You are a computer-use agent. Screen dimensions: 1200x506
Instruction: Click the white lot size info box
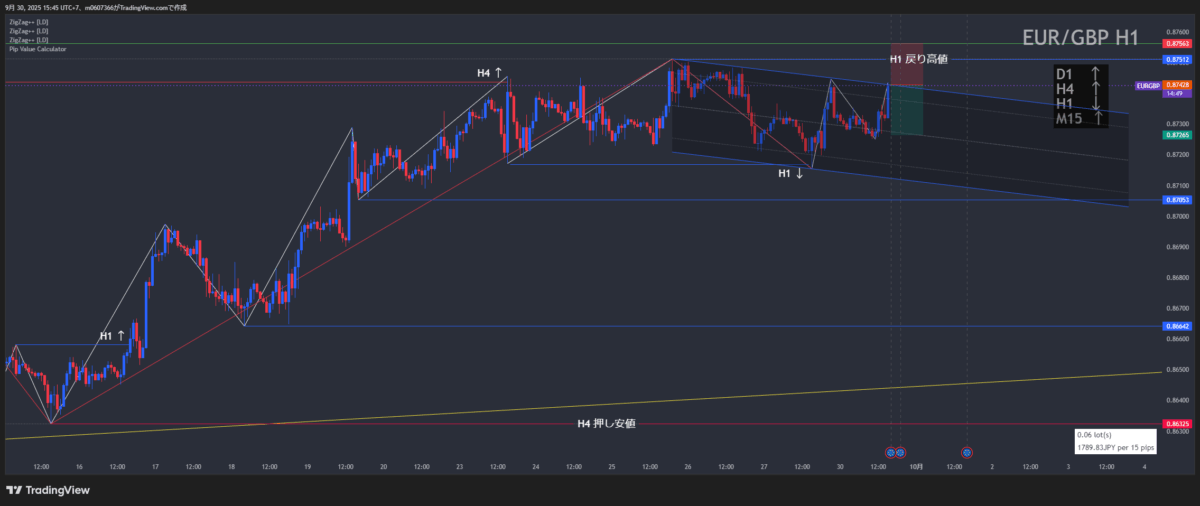pos(1115,441)
